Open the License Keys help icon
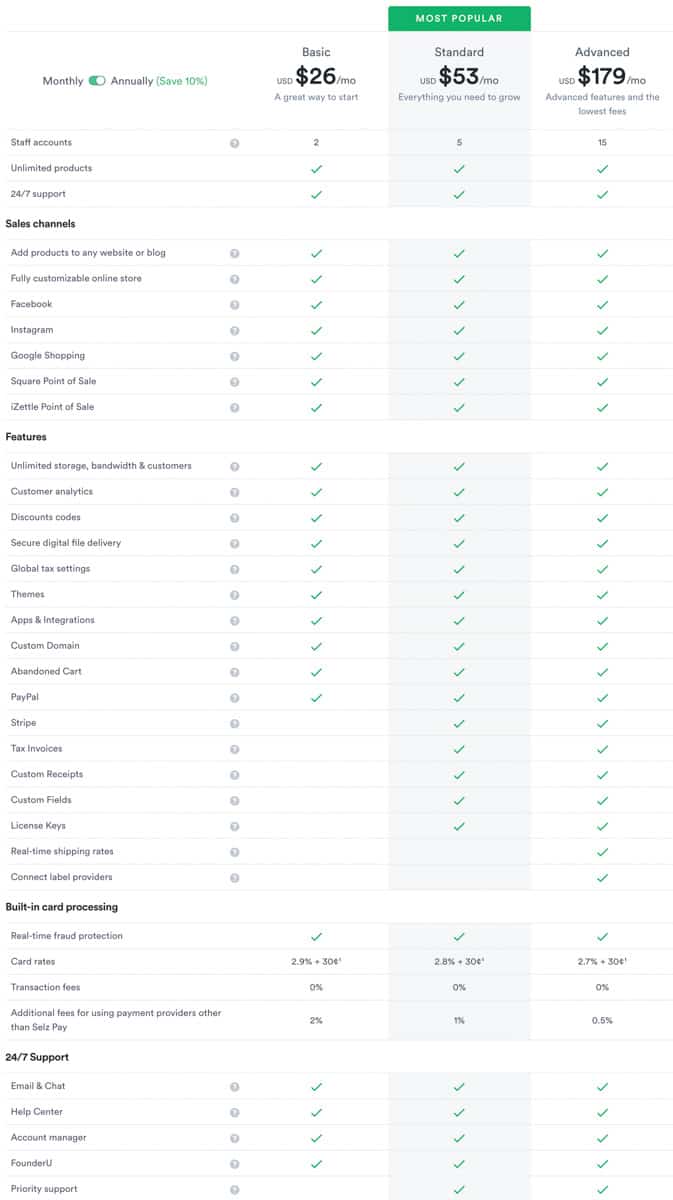673x1200 pixels. [x=236, y=826]
